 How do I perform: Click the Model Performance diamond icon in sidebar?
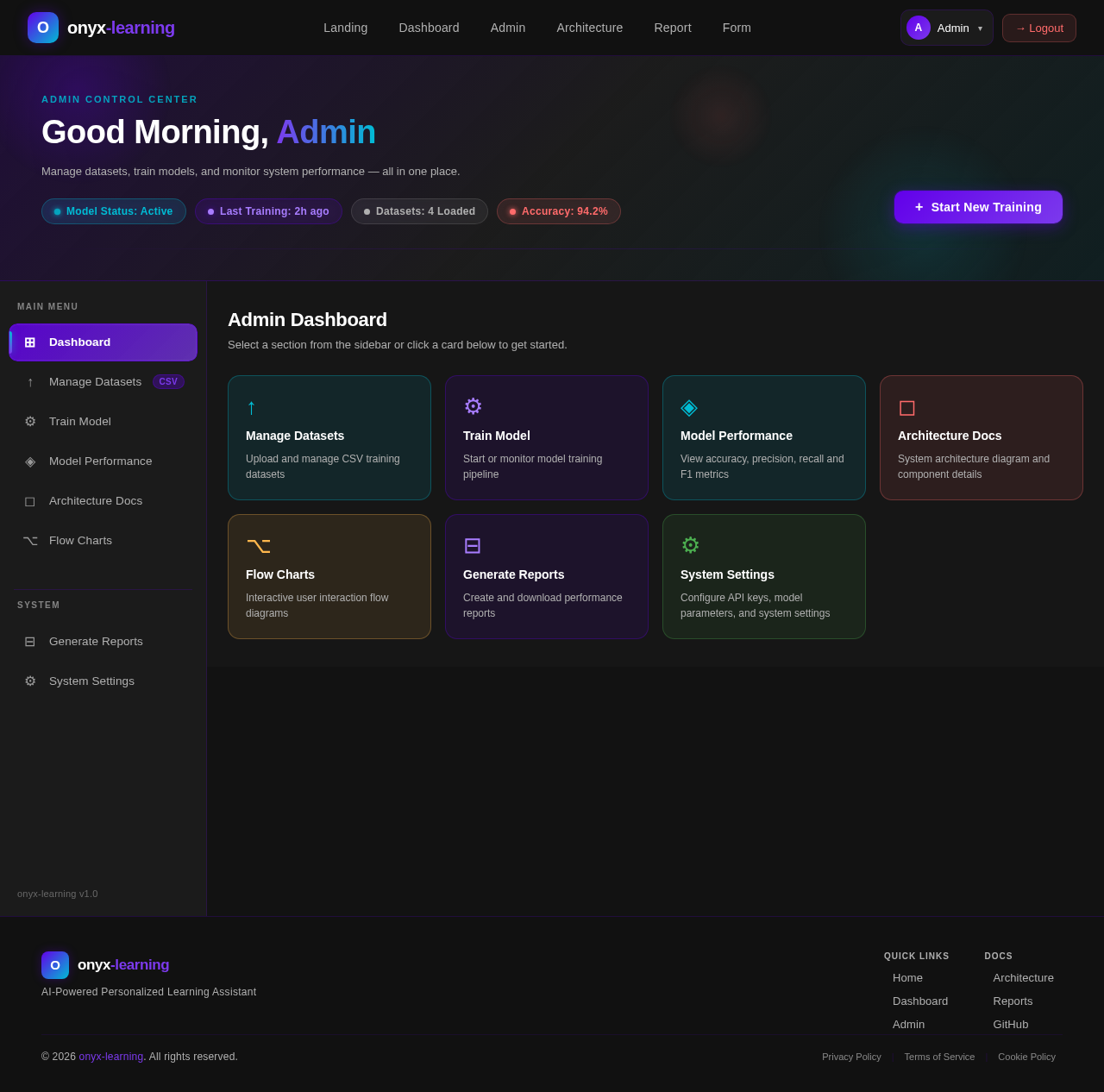[30, 461]
